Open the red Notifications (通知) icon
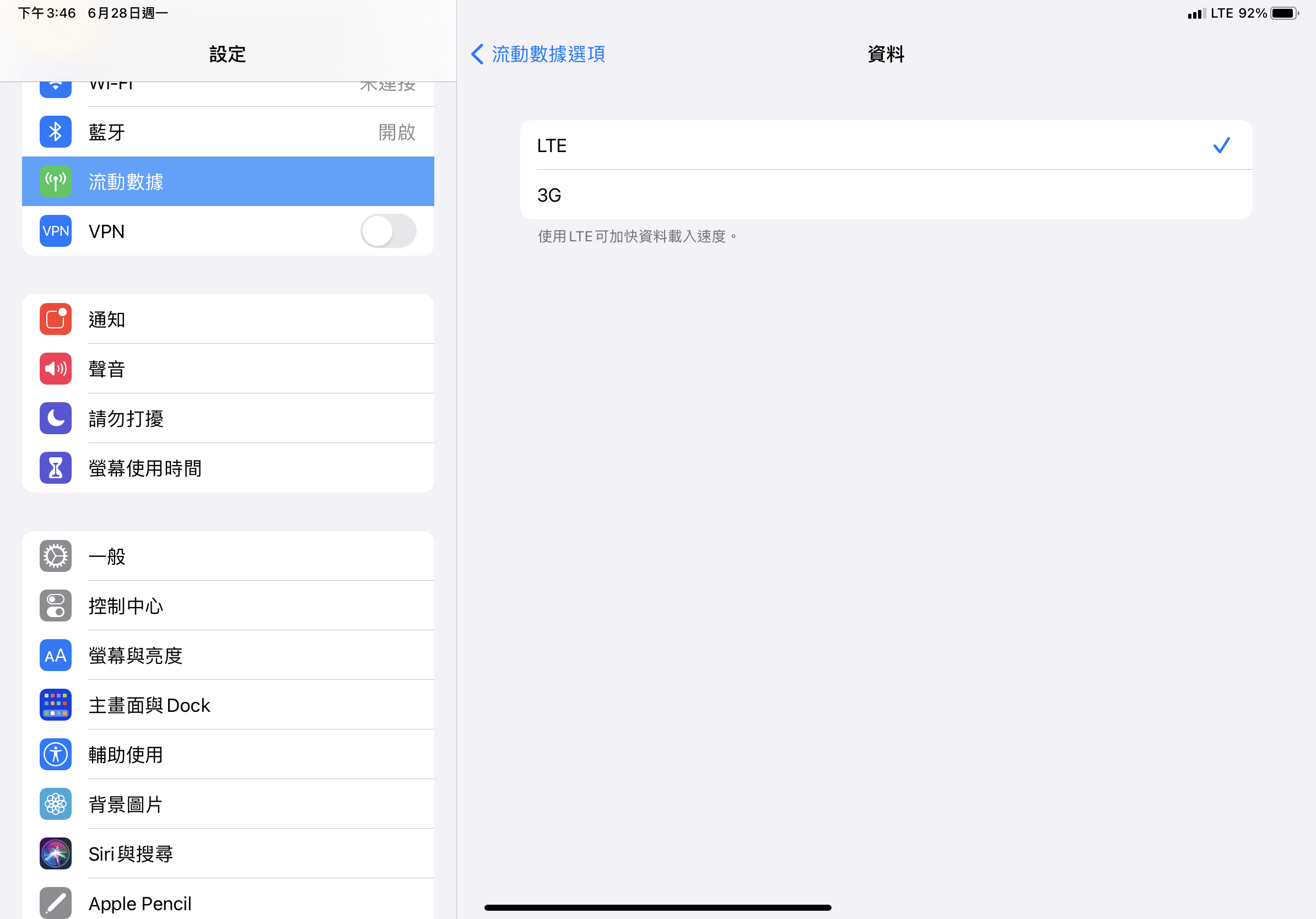The image size is (1316, 919). click(56, 319)
